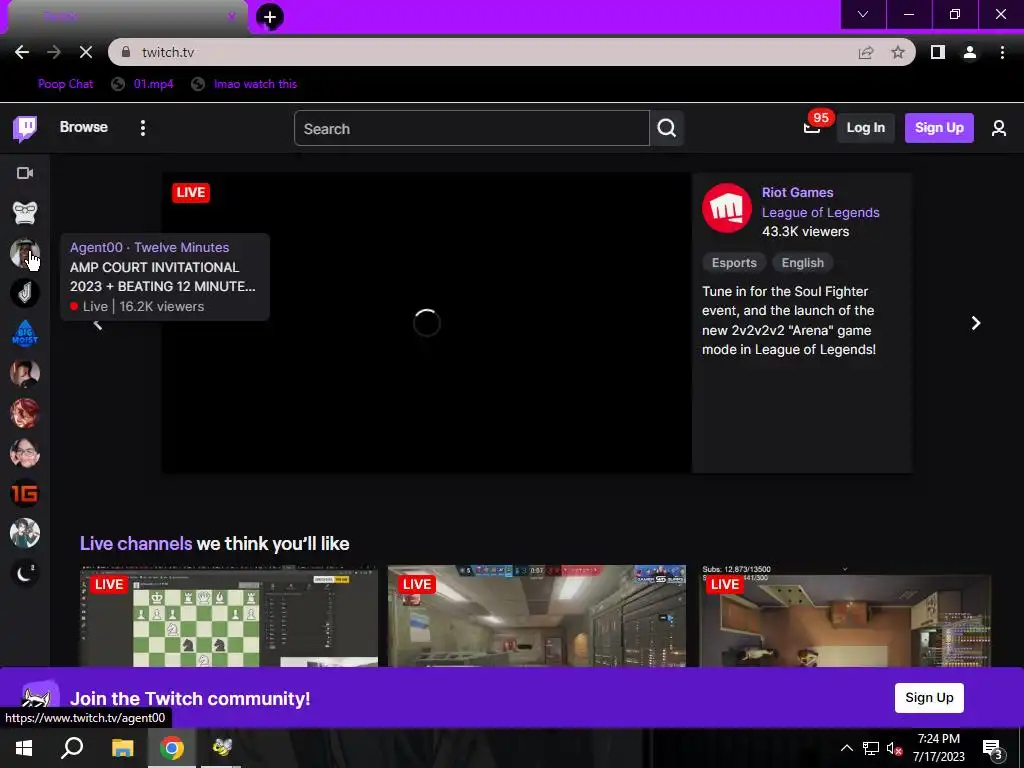The width and height of the screenshot is (1024, 768).
Task: Stop loading the page
Action: click(x=86, y=52)
